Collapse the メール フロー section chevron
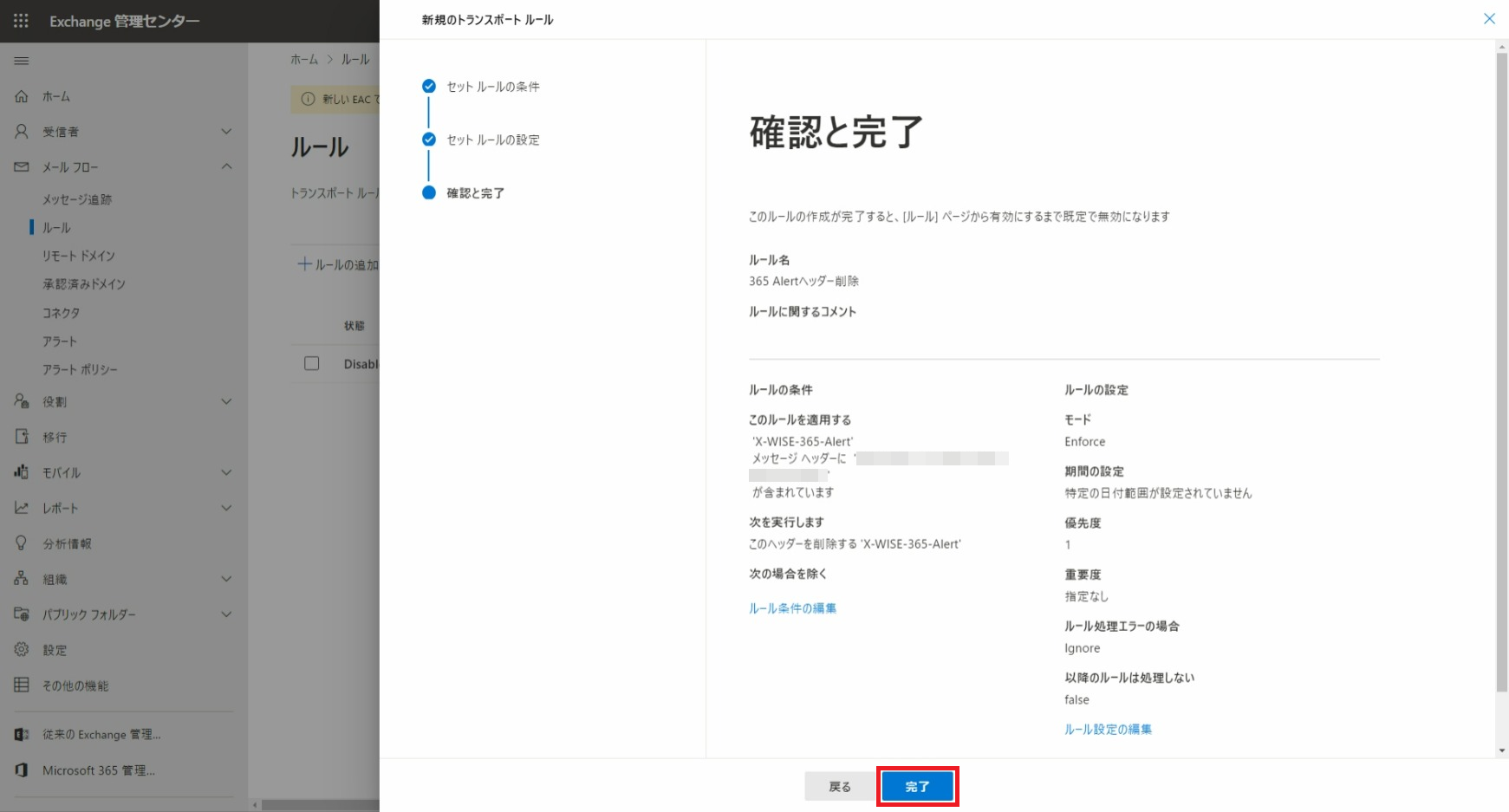 tap(226, 166)
